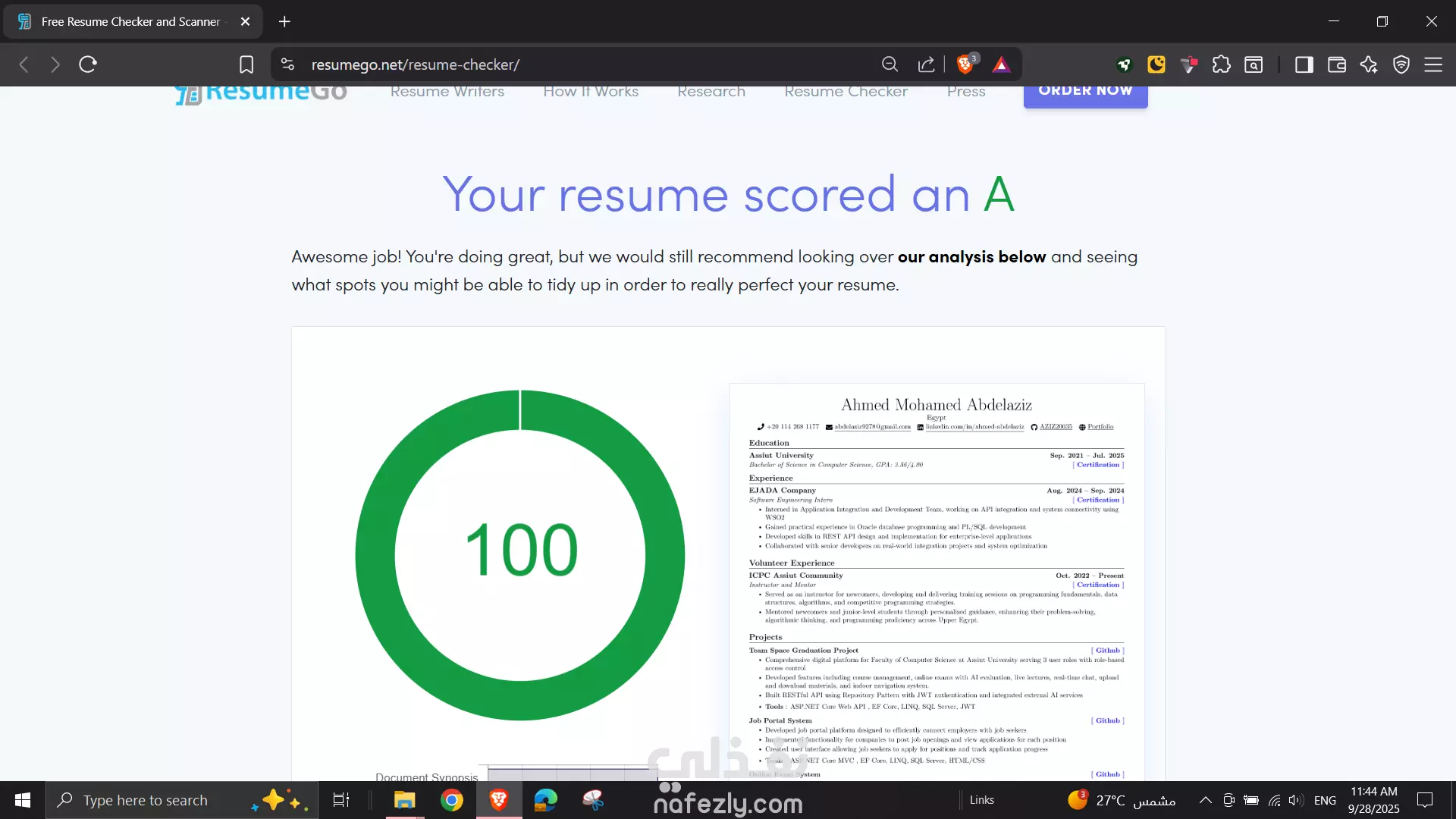Click the zoom magnifier icon in address bar
The image size is (1456, 819).
point(890,64)
